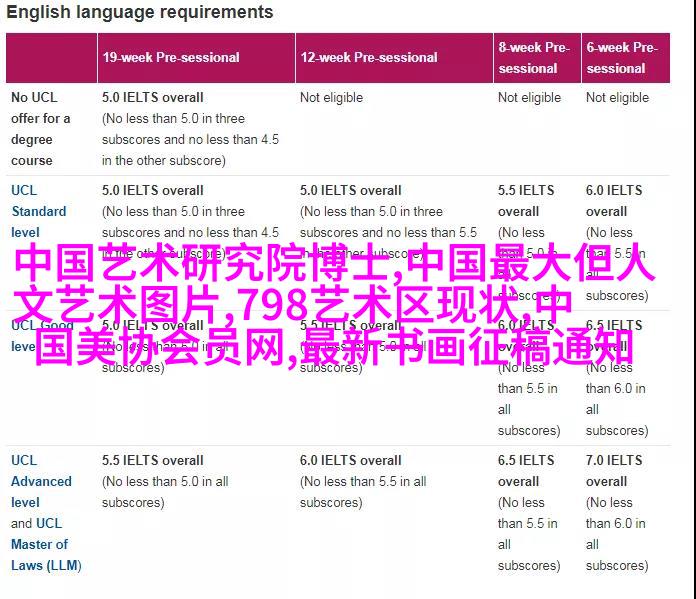
Task: Click 6.5 IELTS in the UCL Good level row
Action: [x=614, y=325]
